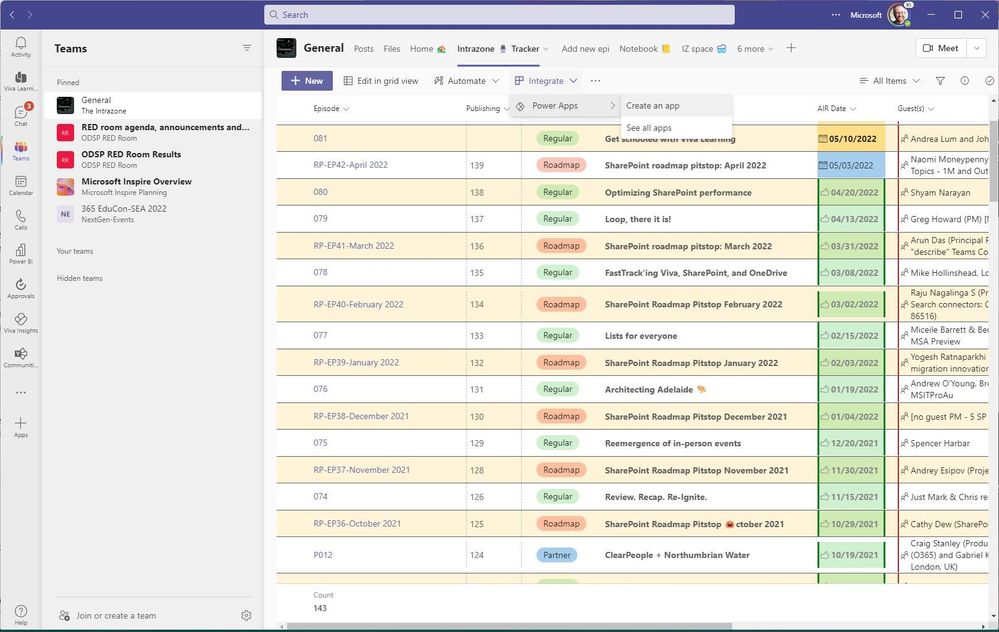Click the vertical scrollbar of the list
Image resolution: width=999 pixels, height=632 pixels.
tap(994, 162)
